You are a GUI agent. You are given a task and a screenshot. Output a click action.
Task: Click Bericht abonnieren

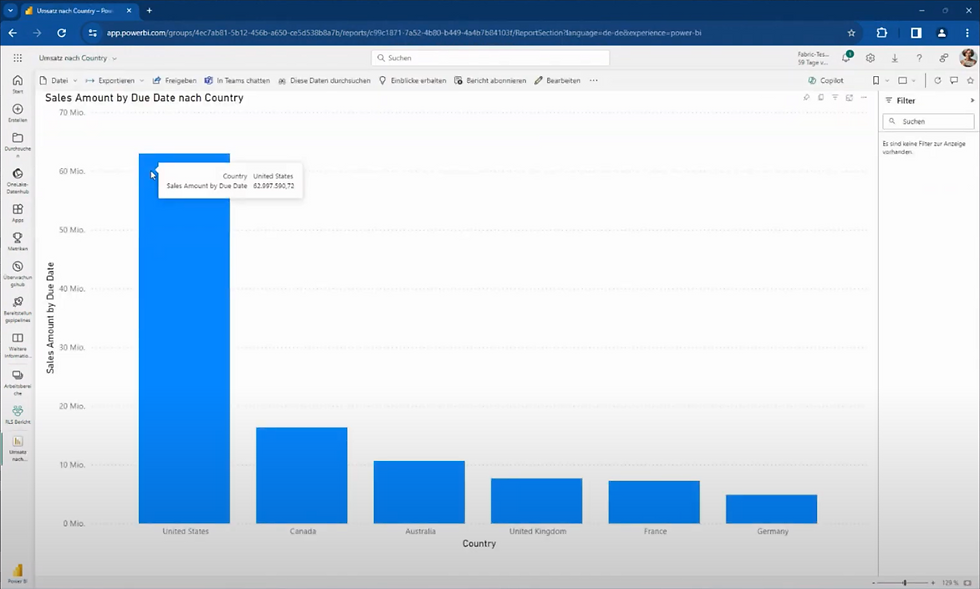(490, 81)
